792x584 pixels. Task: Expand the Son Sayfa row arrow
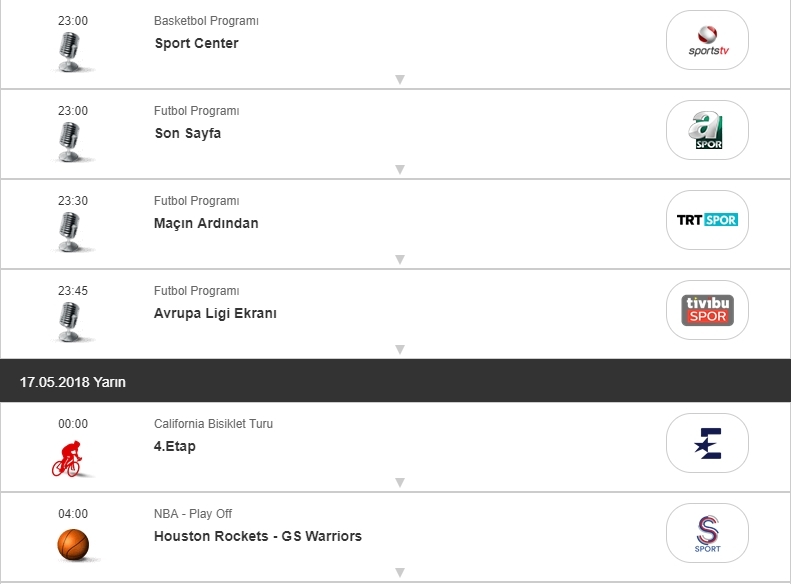pos(399,169)
